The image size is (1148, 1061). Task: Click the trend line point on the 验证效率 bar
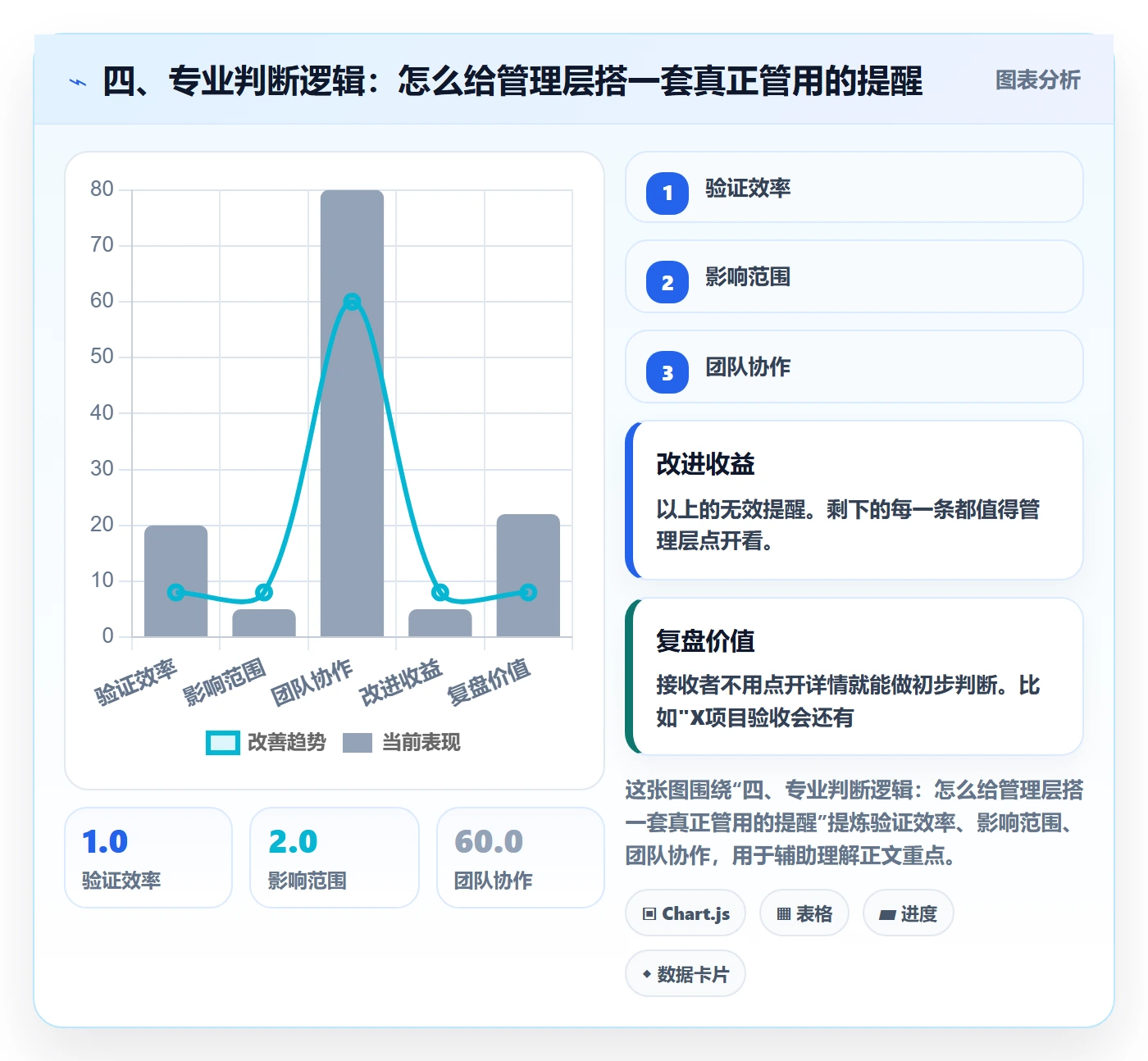click(x=175, y=592)
